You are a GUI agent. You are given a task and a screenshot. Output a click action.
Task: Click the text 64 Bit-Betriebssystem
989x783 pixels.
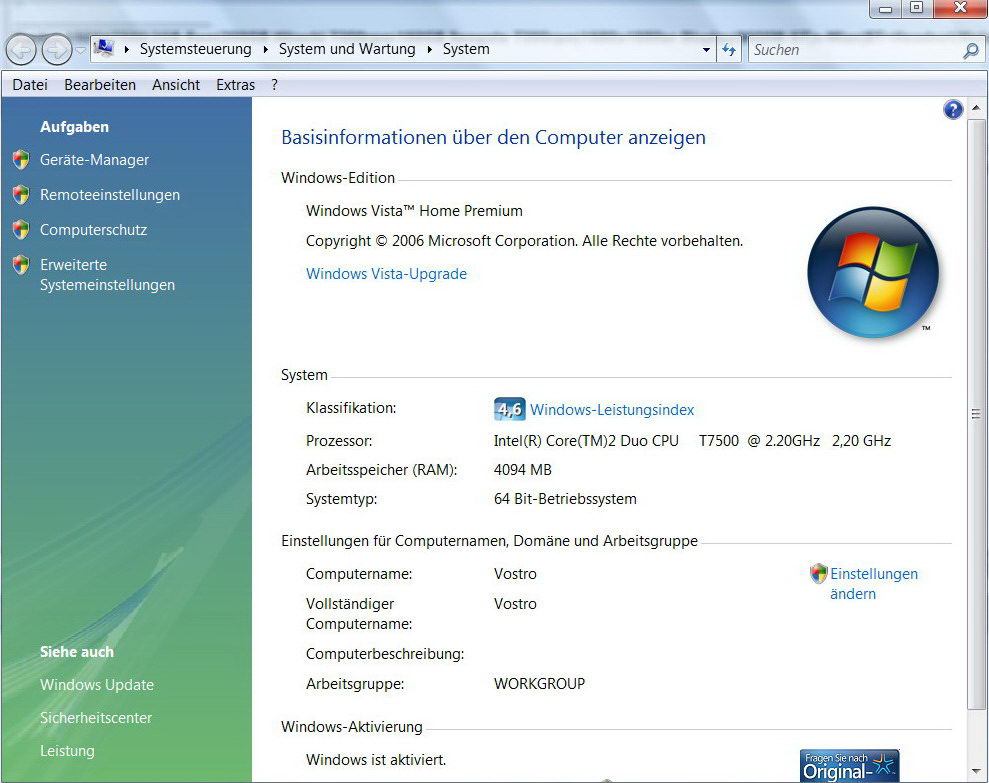565,499
